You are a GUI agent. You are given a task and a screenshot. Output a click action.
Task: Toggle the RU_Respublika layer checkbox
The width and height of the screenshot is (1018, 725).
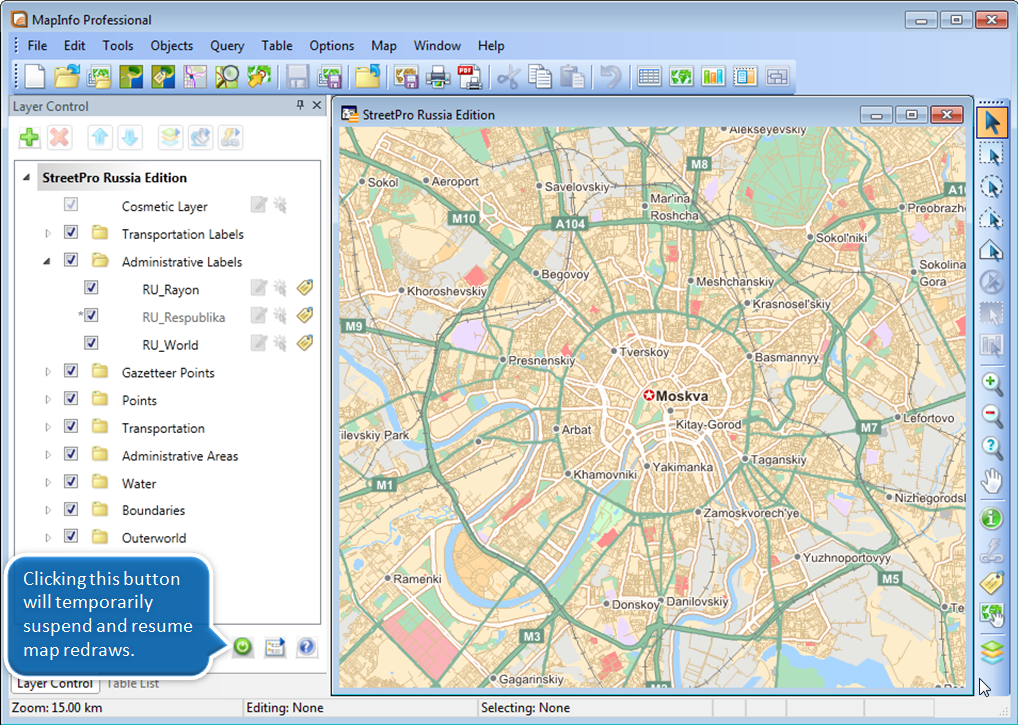[x=91, y=315]
